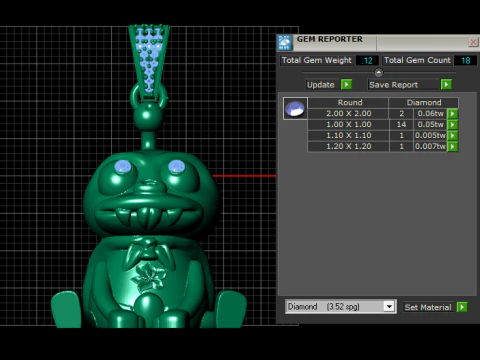
Task: Click the green arrow for the 0.06tw row
Action: 452,114
